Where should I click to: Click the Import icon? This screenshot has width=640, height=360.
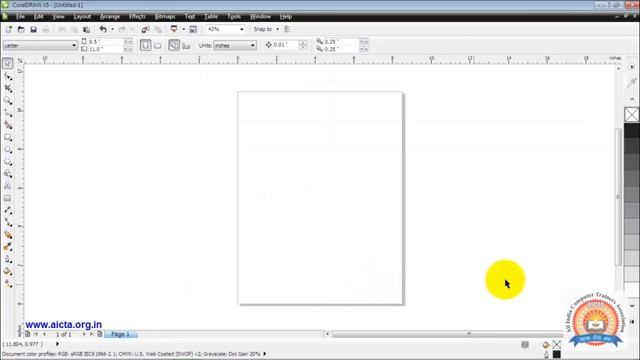point(145,29)
